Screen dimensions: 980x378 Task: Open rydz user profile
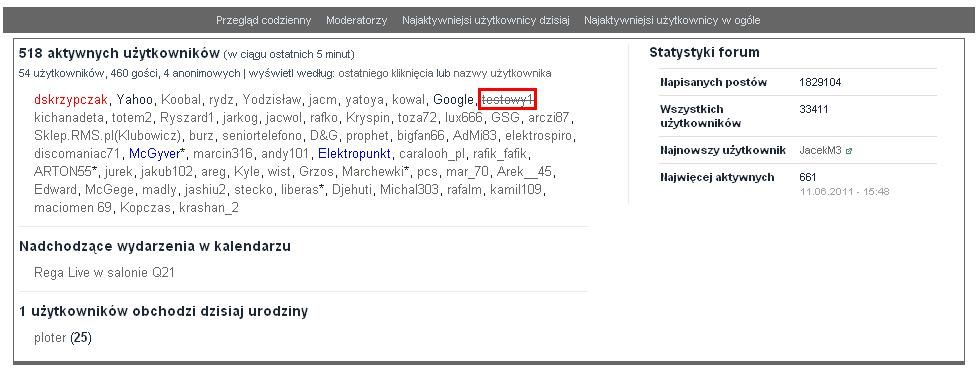[x=221, y=99]
